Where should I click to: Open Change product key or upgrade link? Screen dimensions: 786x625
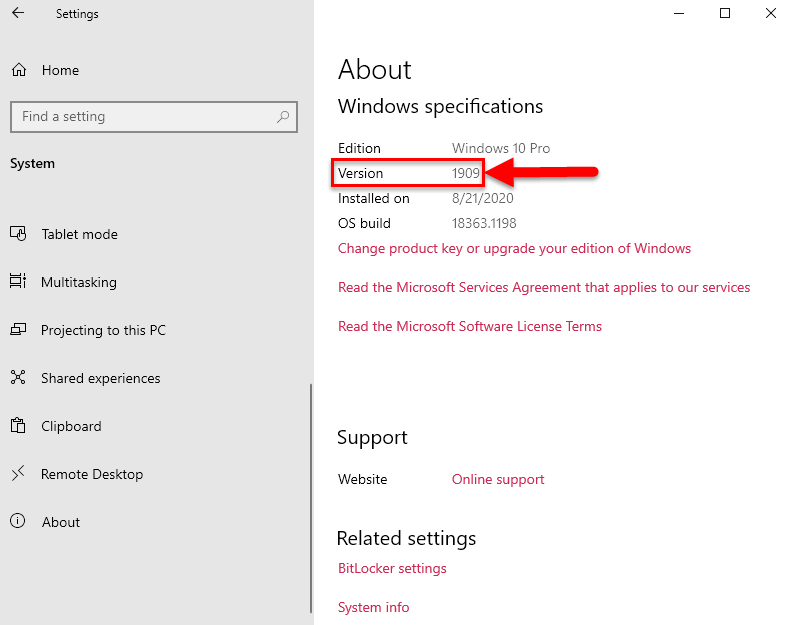tap(514, 248)
